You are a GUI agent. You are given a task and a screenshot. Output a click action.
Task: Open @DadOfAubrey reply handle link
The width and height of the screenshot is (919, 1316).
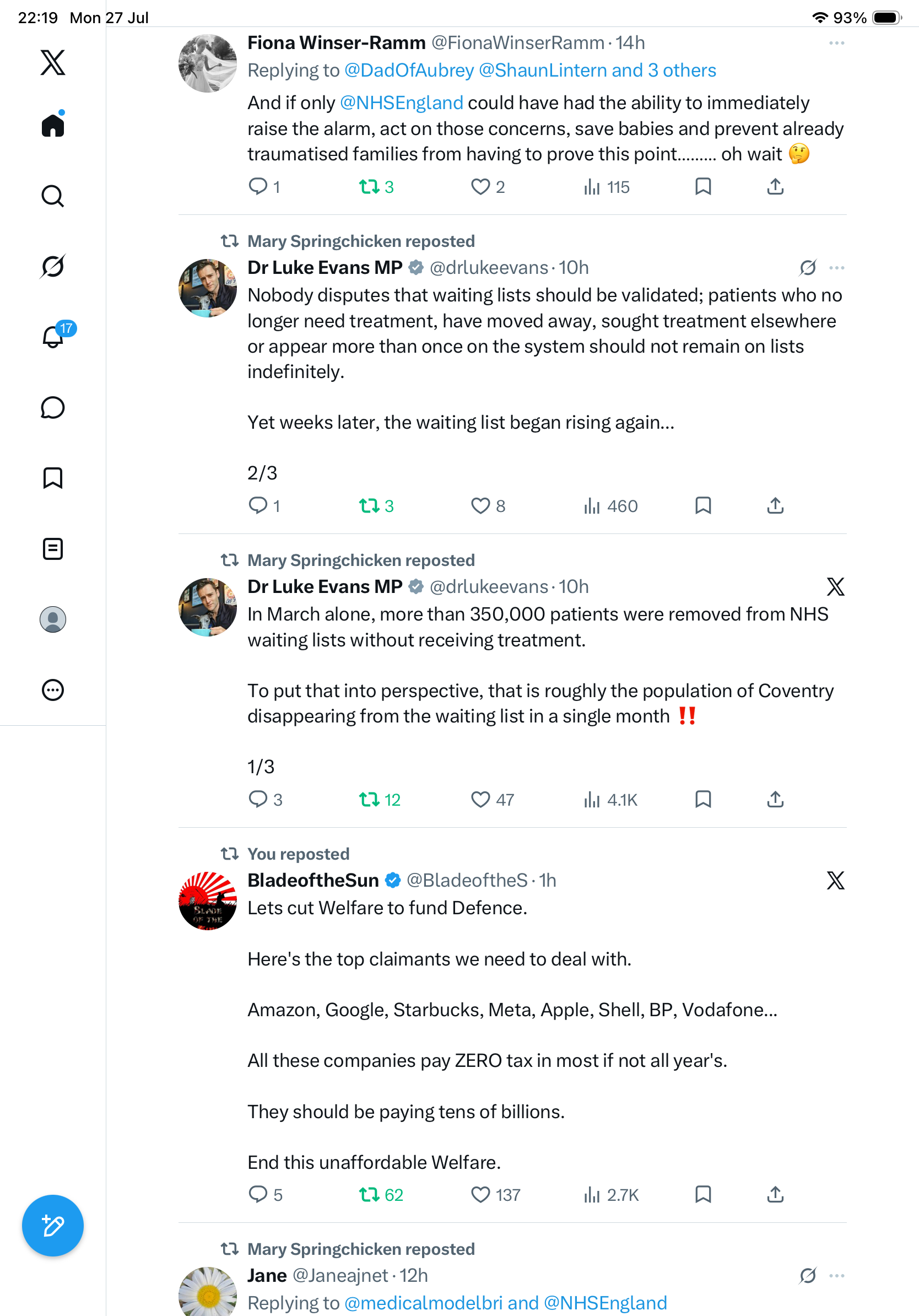pos(409,70)
